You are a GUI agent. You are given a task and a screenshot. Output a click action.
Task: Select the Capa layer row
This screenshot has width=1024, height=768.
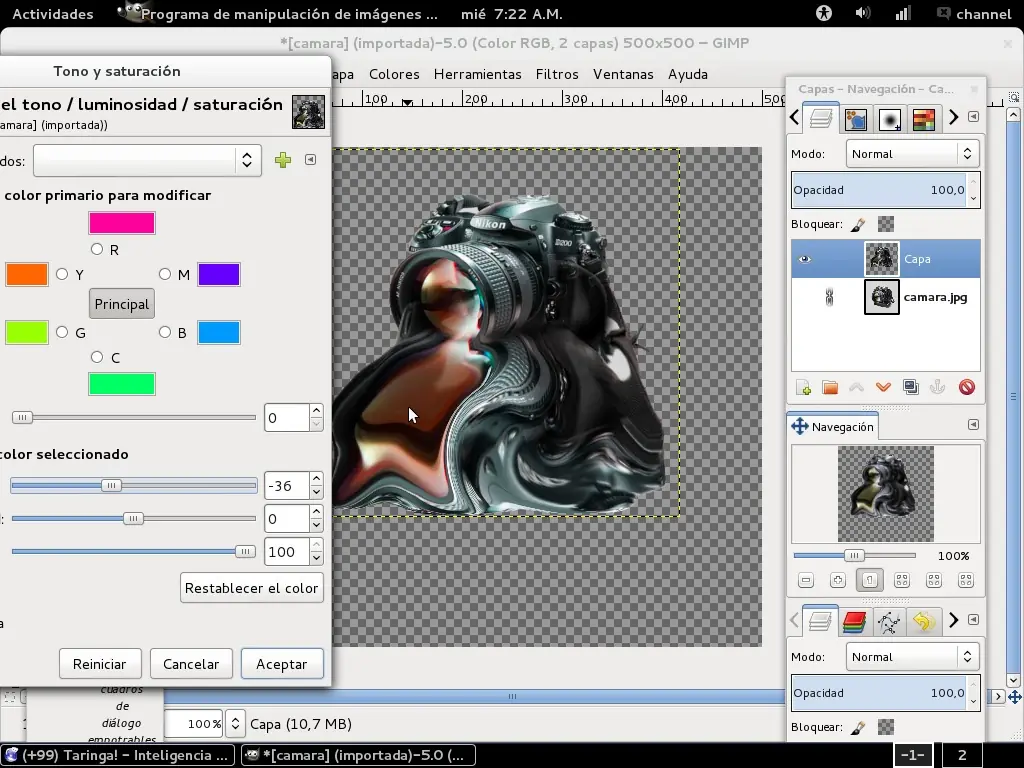pyautogui.click(x=886, y=259)
